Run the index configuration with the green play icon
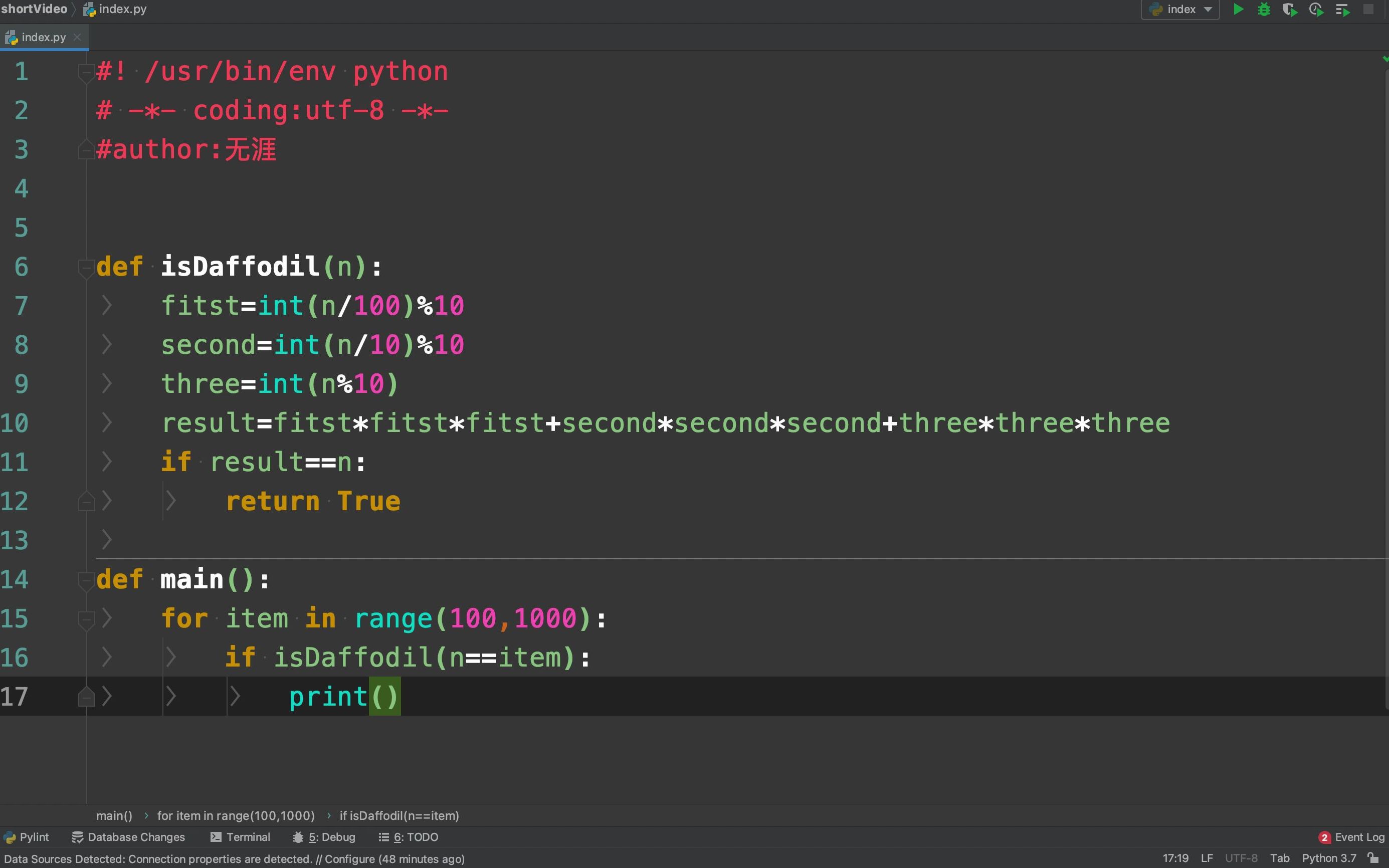This screenshot has height=868, width=1389. coord(1238,9)
